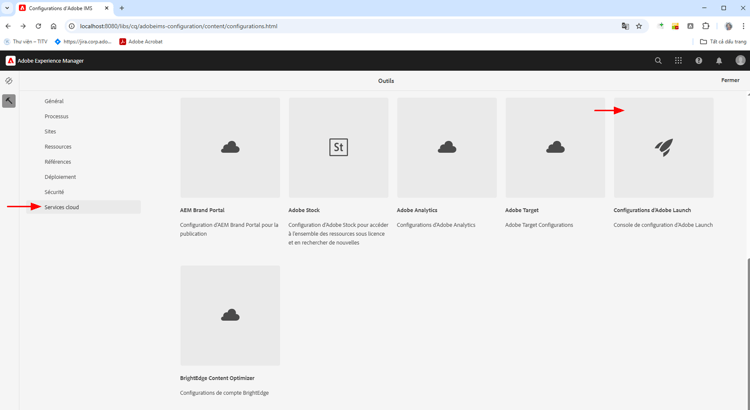
Task: Open the notifications bell
Action: tap(719, 61)
